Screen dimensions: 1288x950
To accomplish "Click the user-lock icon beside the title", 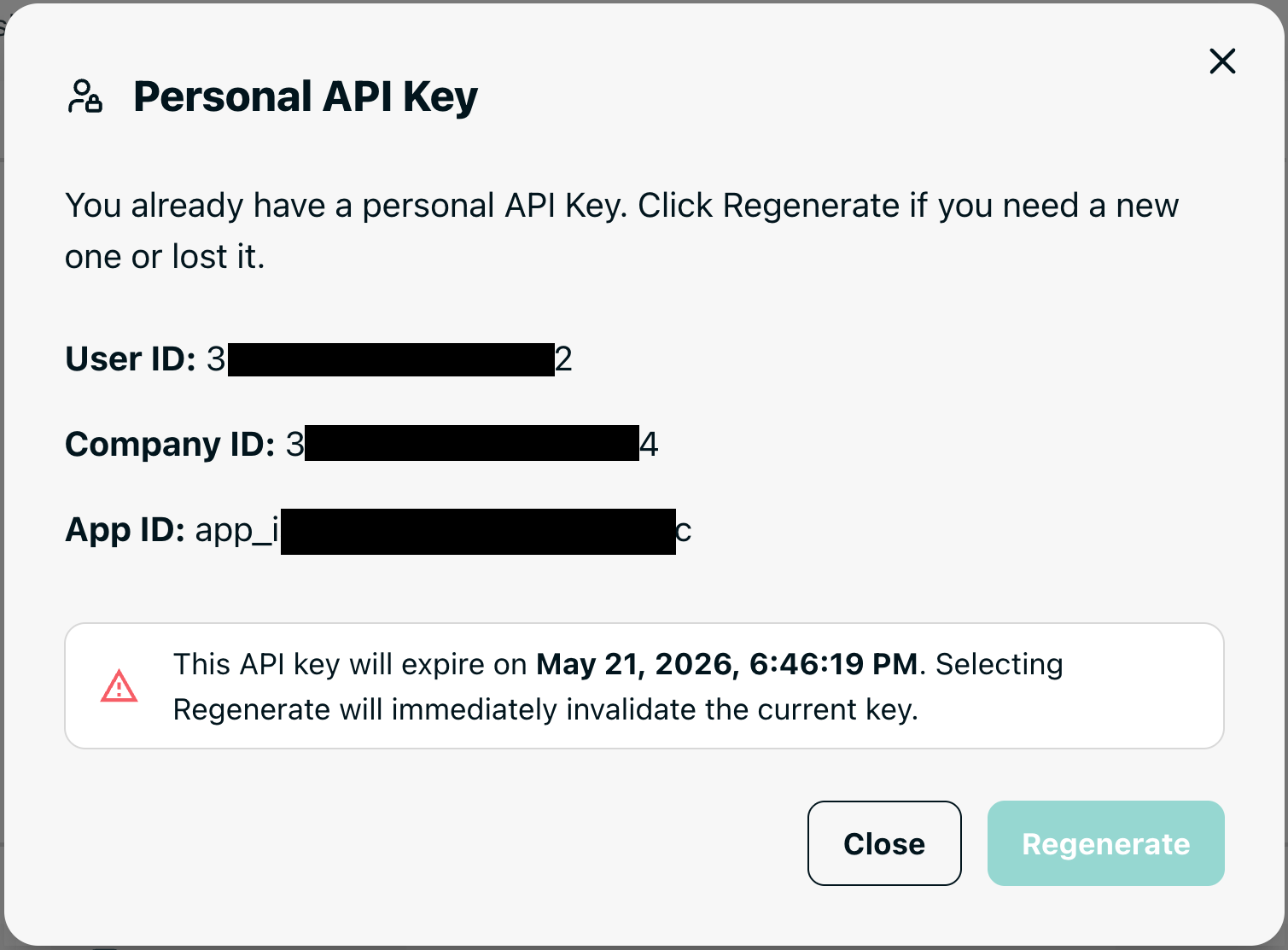I will [85, 96].
